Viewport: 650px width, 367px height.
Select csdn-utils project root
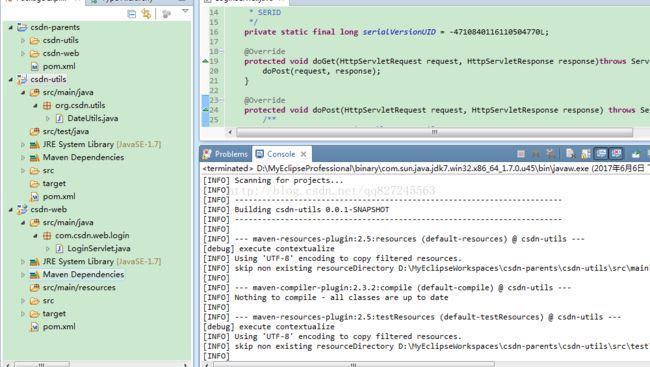click(48, 79)
